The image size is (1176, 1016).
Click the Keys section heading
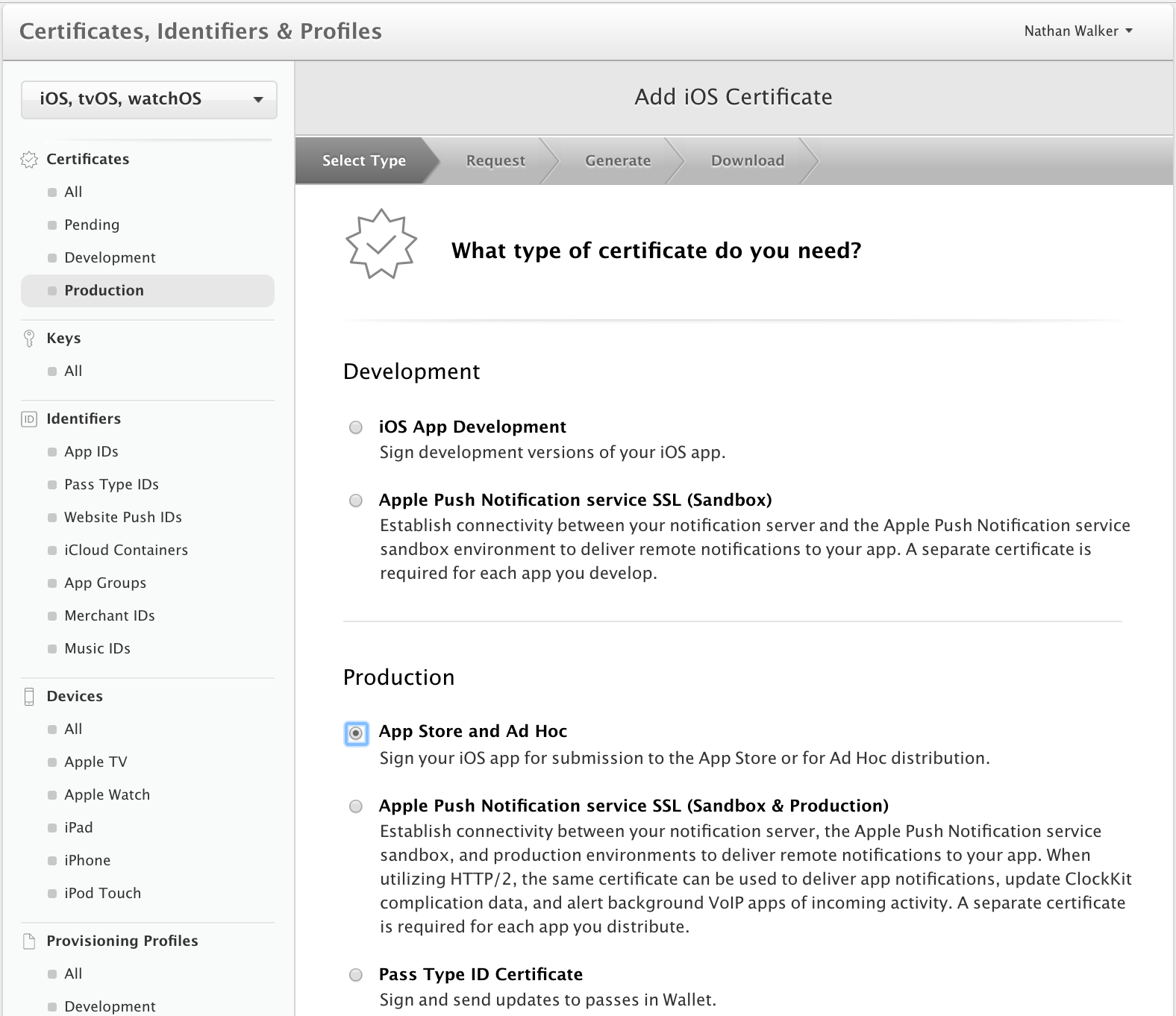click(x=63, y=339)
